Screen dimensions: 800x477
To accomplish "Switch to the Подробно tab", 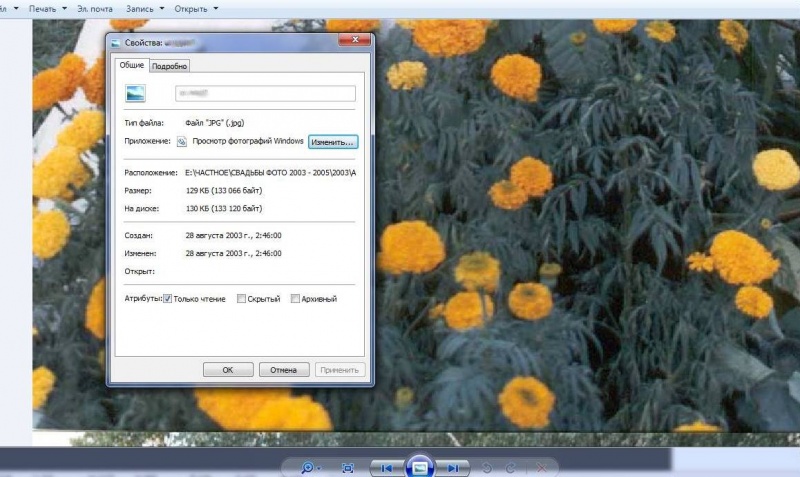I will click(169, 66).
